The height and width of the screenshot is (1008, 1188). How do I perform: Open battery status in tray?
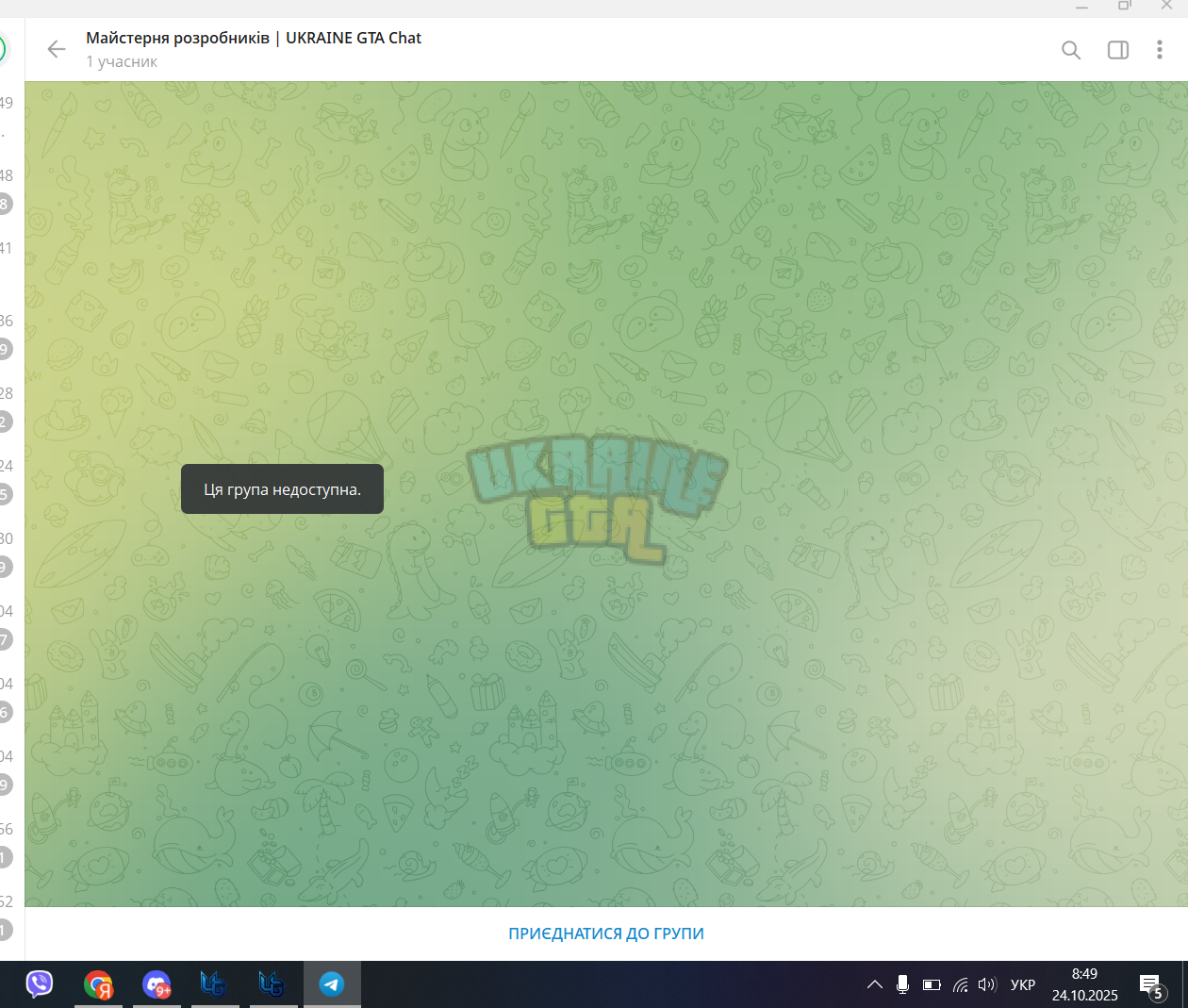pos(932,984)
